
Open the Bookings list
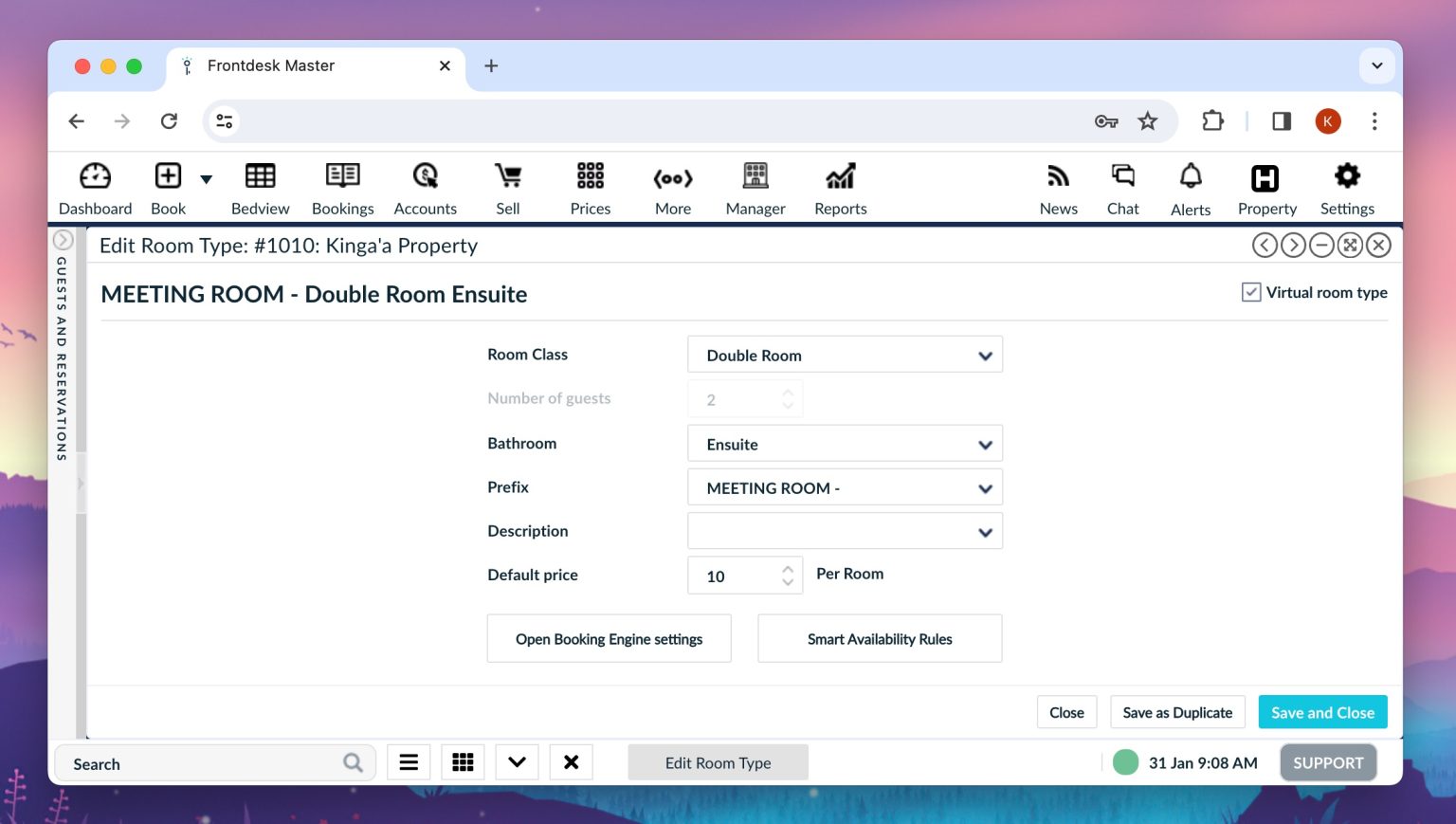pos(342,188)
